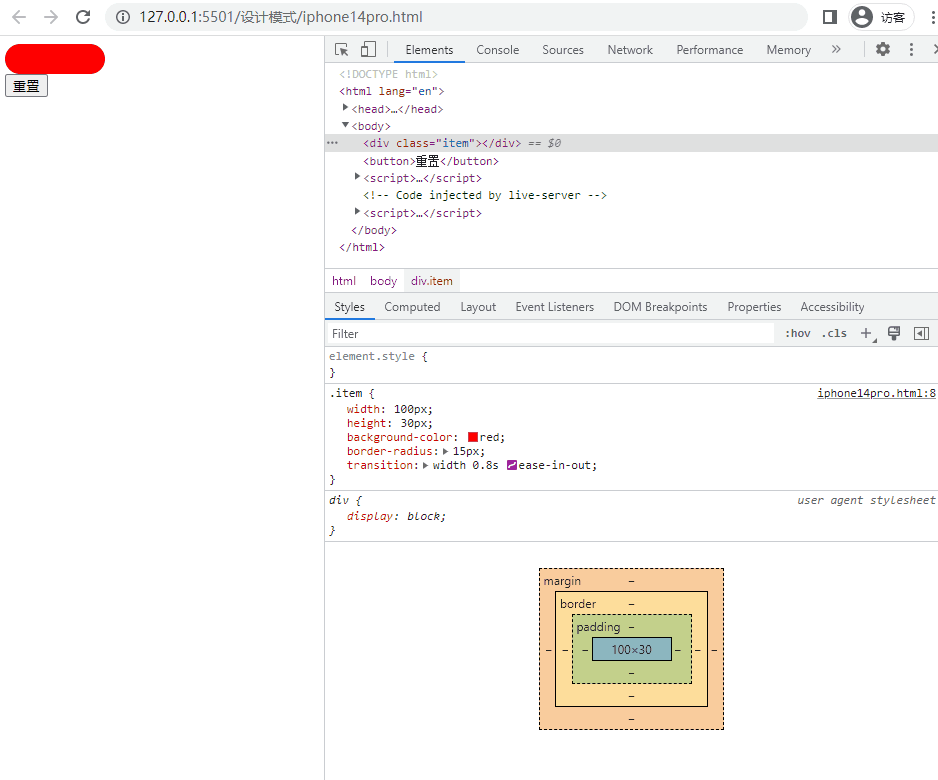Open iphone14pro.html:8 source link
Screen dimensions: 938x780
pos(876,393)
